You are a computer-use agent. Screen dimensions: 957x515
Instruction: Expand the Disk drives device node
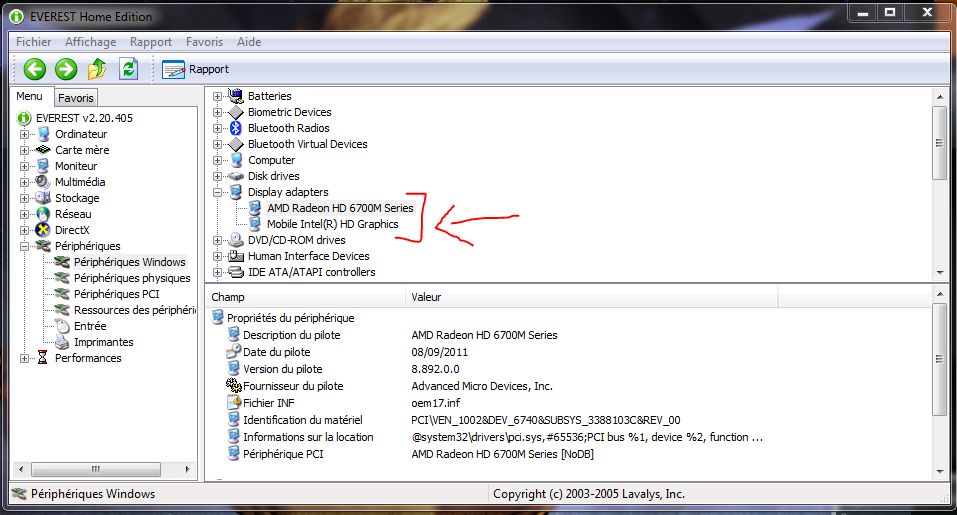(217, 176)
